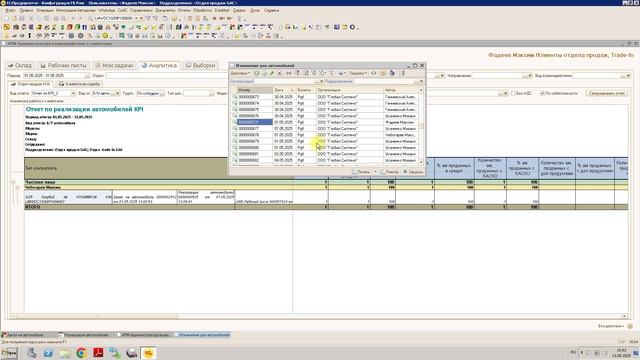Click the dialog vertical scrollbar thumb
Image resolution: width=640 pixels, height=360 pixels.
[421, 126]
